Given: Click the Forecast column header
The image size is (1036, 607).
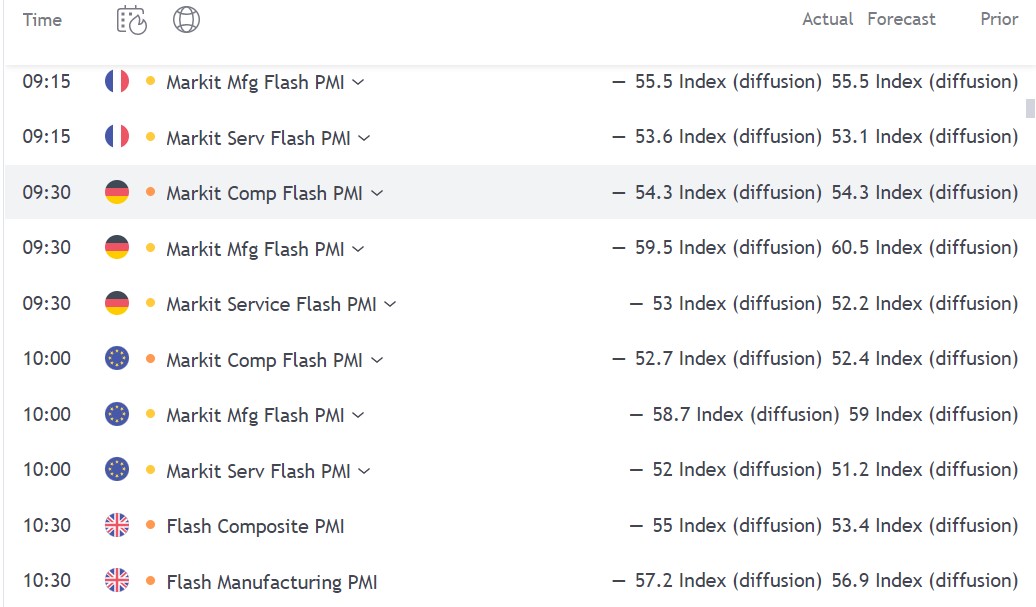Looking at the screenshot, I should pos(901,19).
